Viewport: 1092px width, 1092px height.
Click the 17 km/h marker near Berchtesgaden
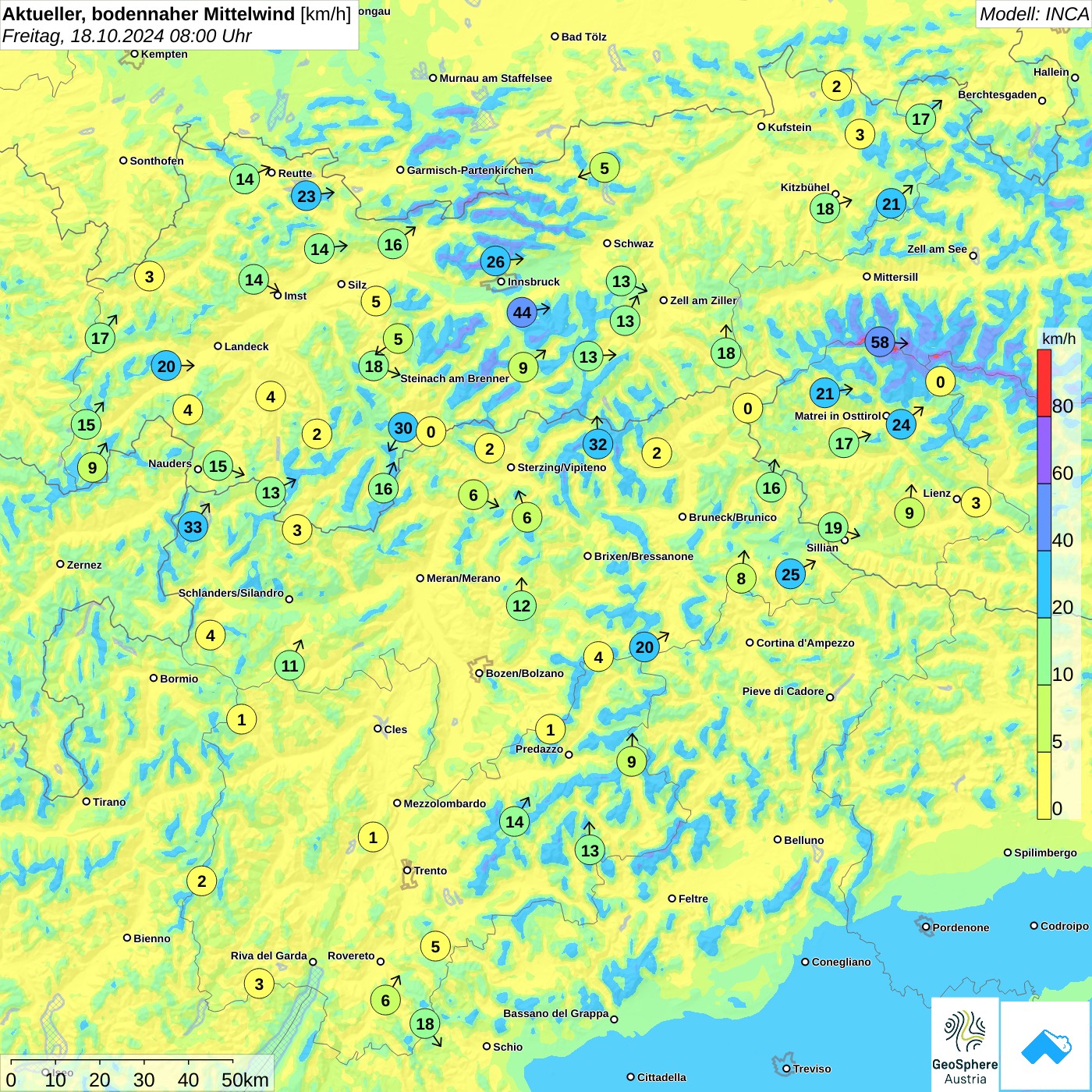pos(920,119)
